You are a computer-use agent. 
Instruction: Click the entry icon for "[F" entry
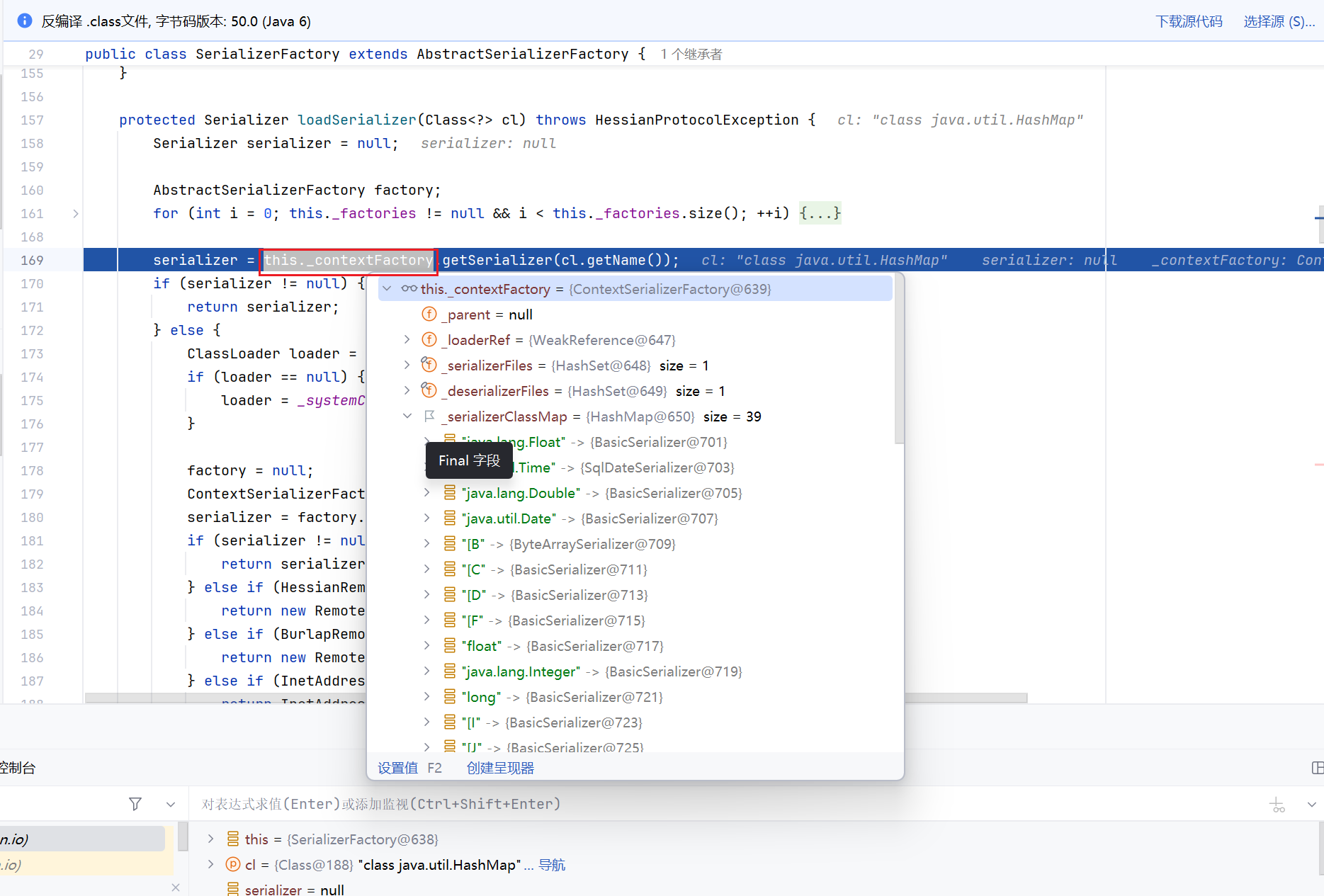(x=450, y=620)
